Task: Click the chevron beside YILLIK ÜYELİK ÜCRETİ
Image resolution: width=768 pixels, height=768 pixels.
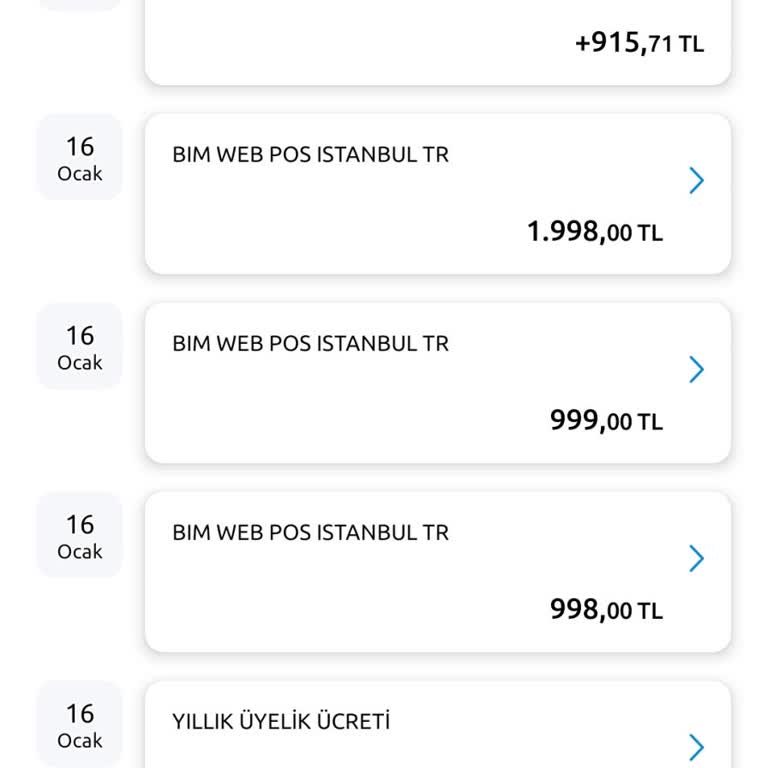Action: coord(697,747)
